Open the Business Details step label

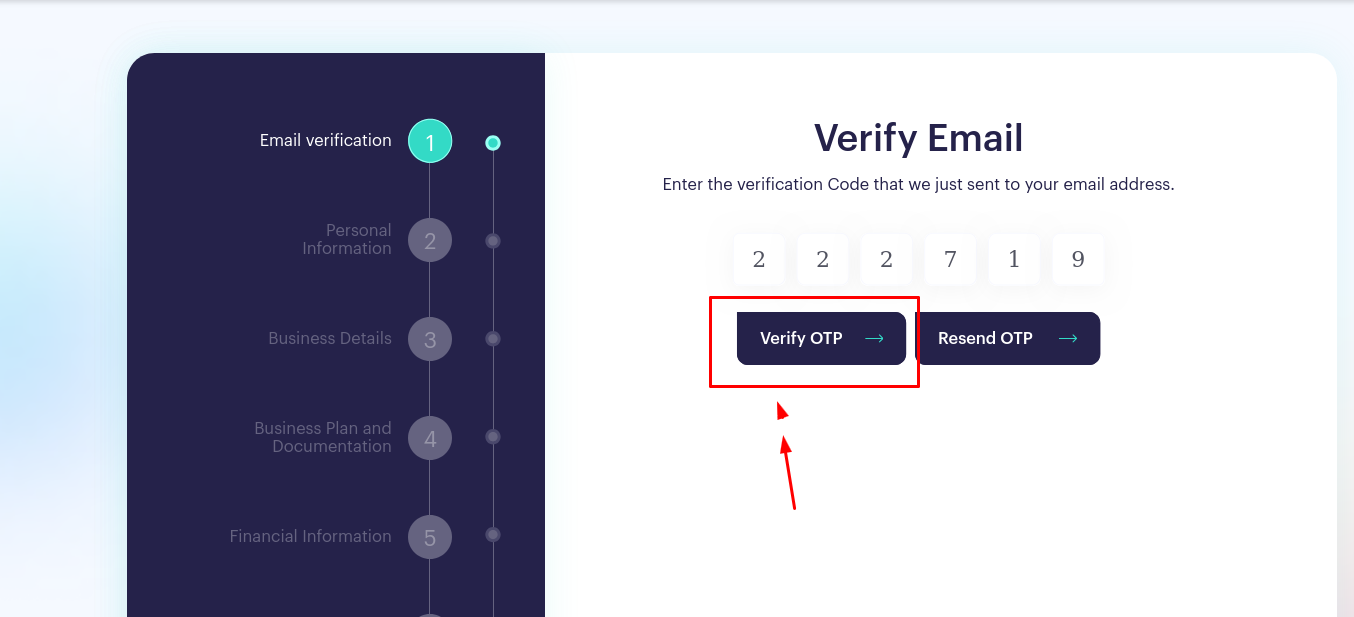[x=330, y=338]
